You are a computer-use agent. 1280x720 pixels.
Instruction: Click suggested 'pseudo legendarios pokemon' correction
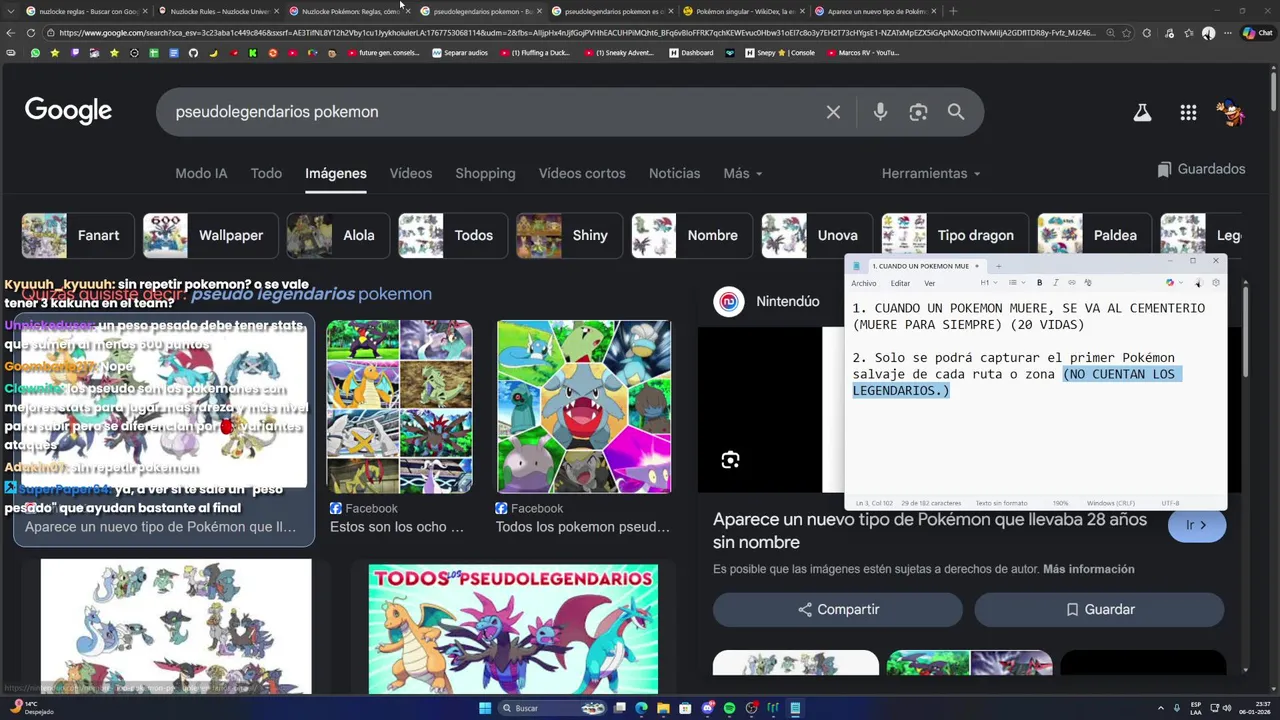click(x=311, y=294)
